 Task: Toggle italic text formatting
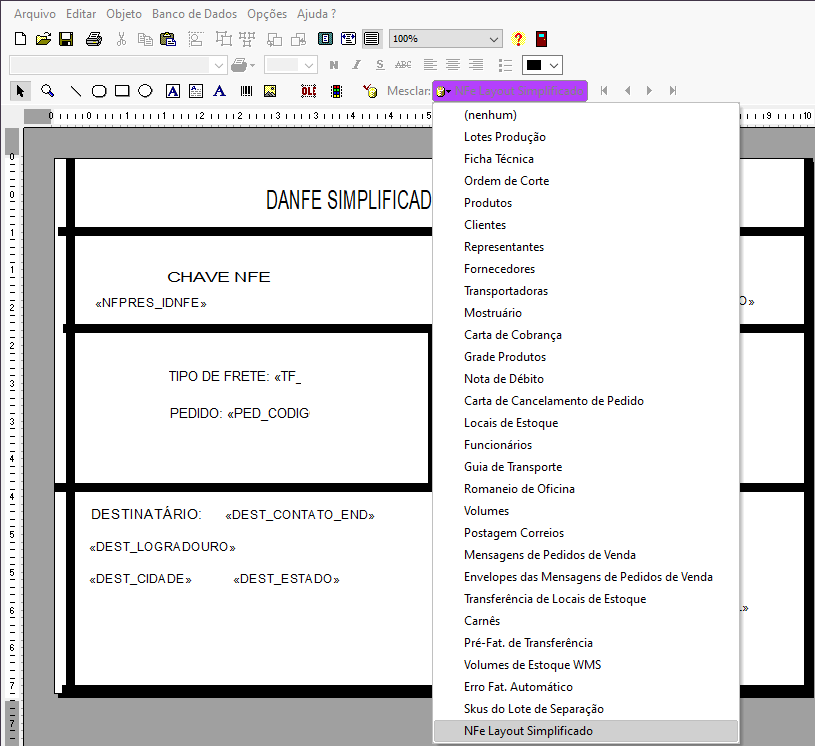coord(356,65)
